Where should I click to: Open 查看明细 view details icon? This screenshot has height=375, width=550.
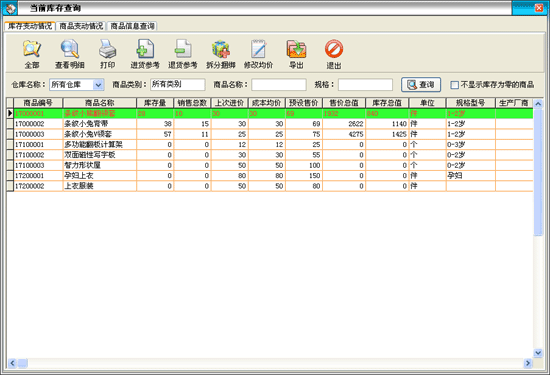pyautogui.click(x=69, y=49)
